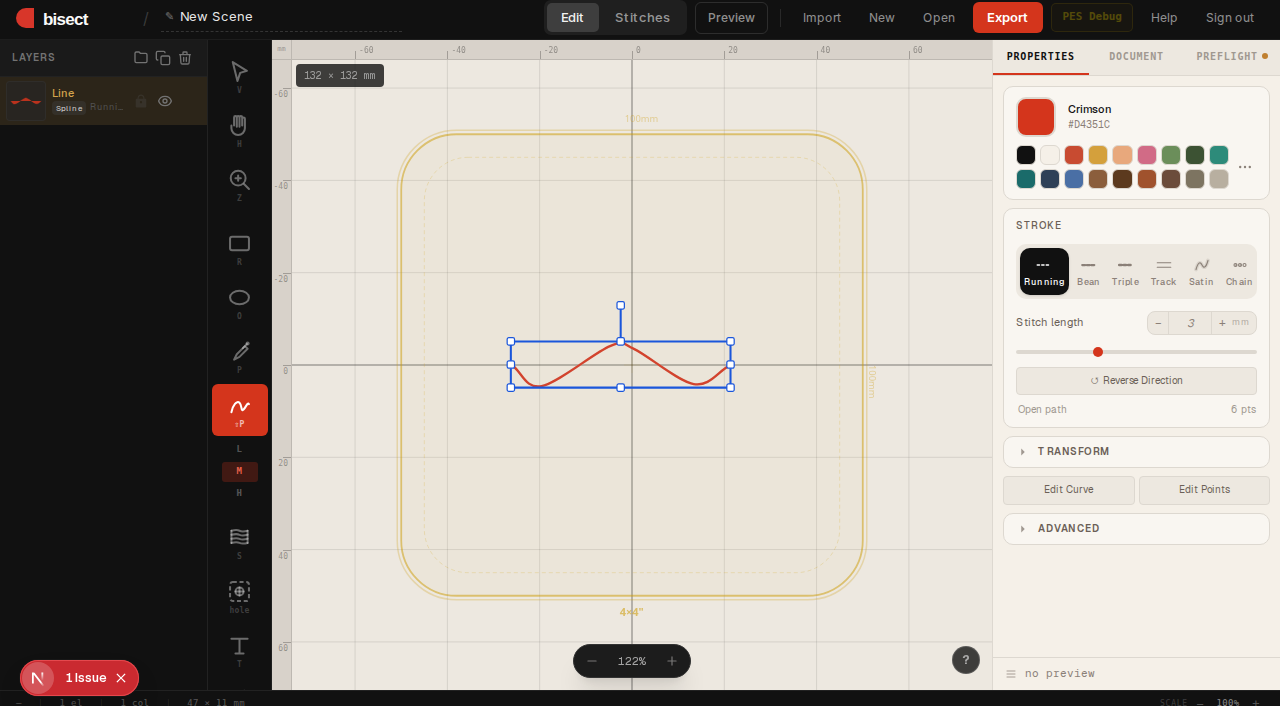Zoom in with the plus button

pos(672,661)
